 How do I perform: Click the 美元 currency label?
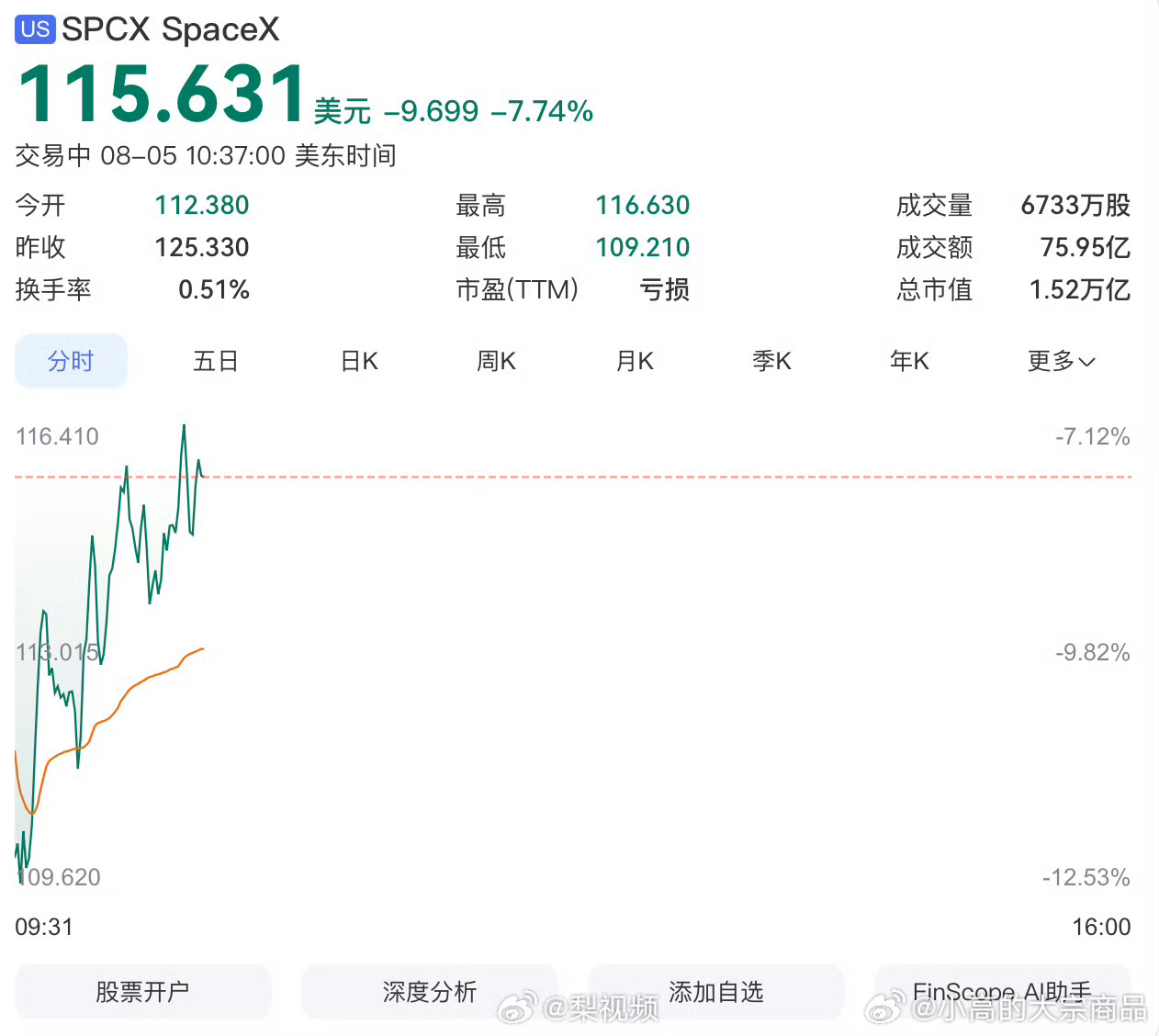click(343, 111)
